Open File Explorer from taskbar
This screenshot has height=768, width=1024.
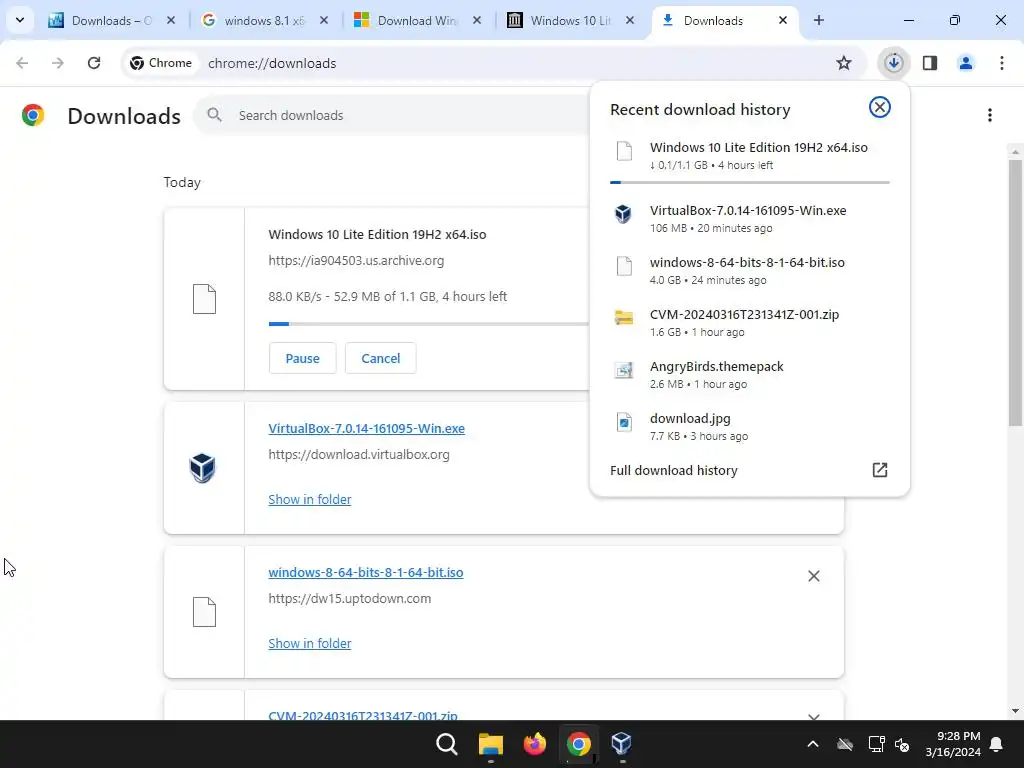[490, 744]
